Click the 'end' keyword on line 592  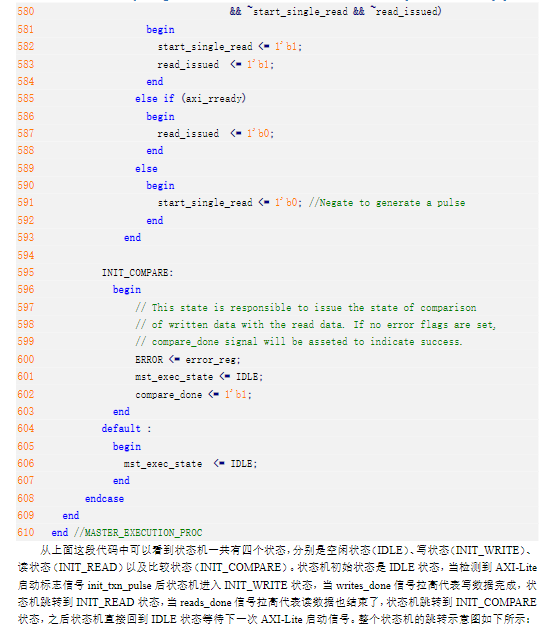pyautogui.click(x=155, y=221)
